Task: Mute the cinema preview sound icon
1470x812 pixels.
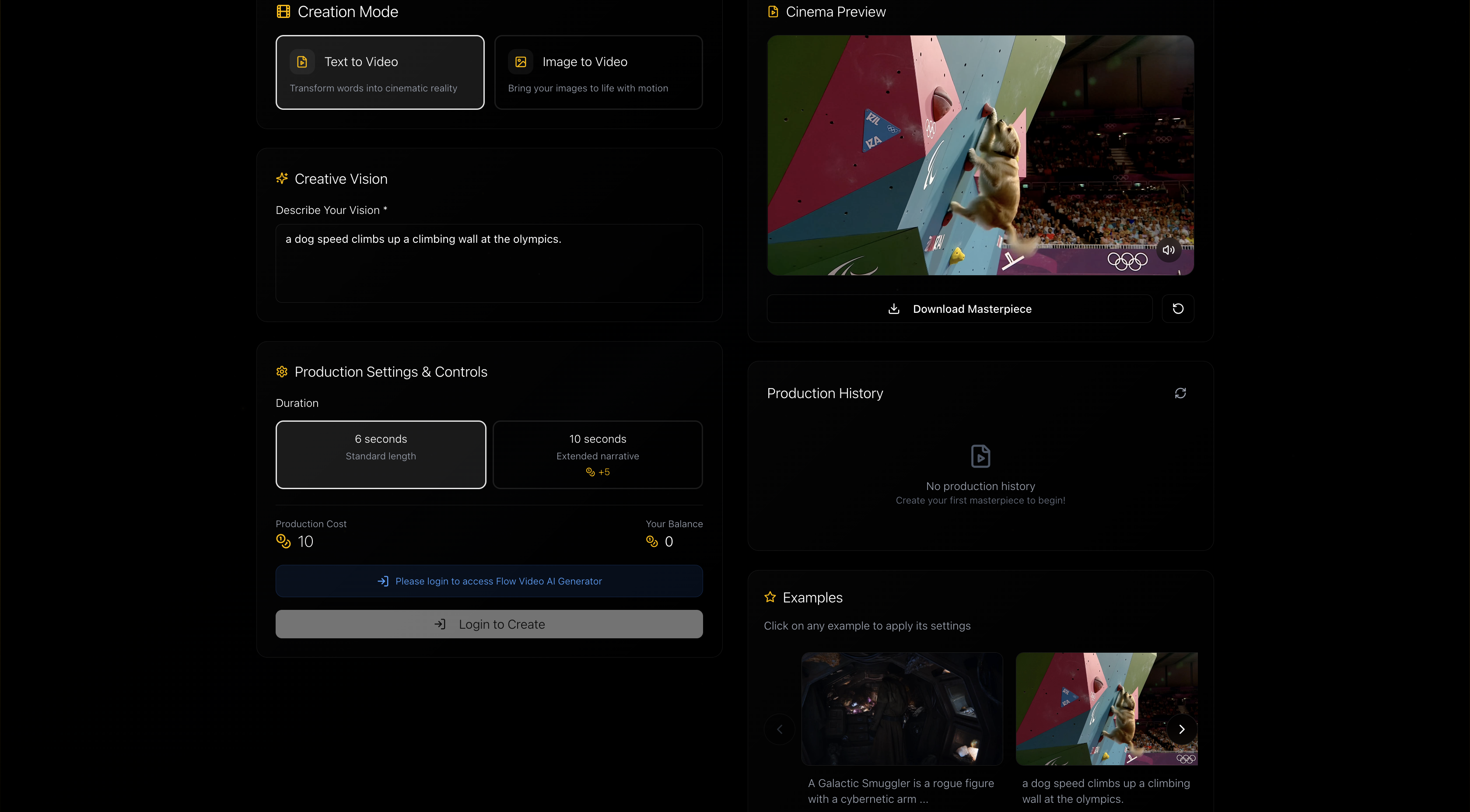Action: click(x=1168, y=250)
